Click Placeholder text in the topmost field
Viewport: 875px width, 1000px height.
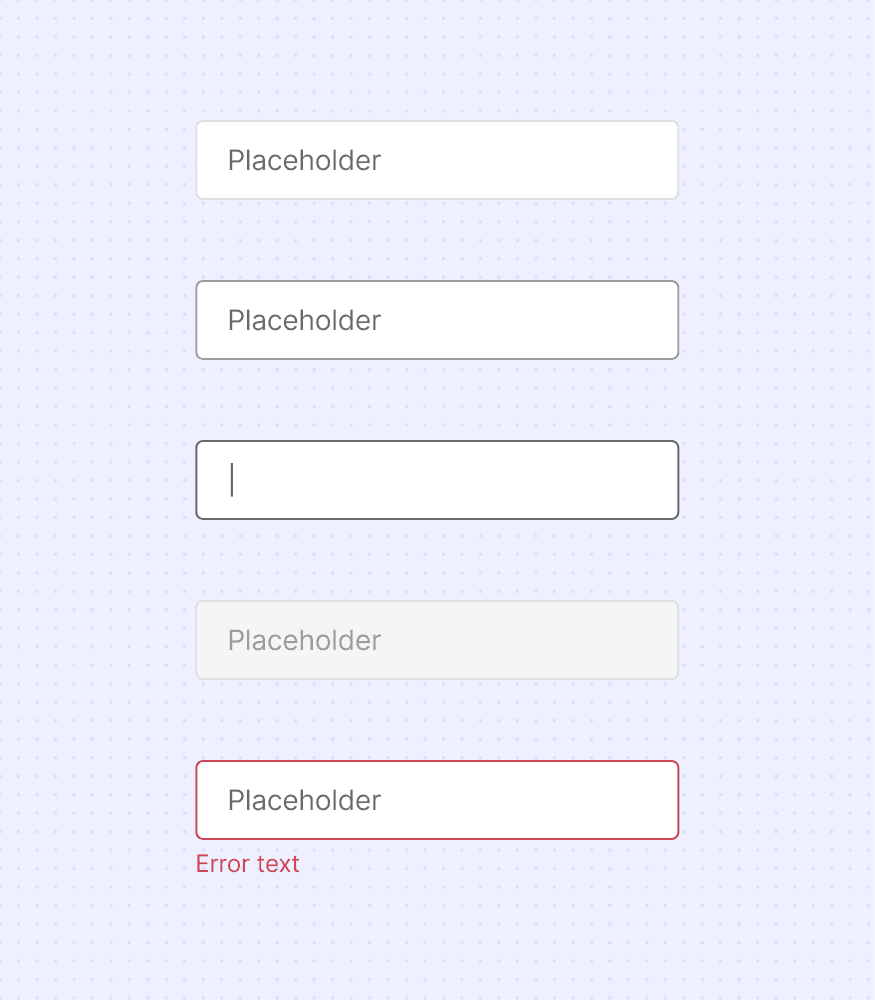click(304, 161)
